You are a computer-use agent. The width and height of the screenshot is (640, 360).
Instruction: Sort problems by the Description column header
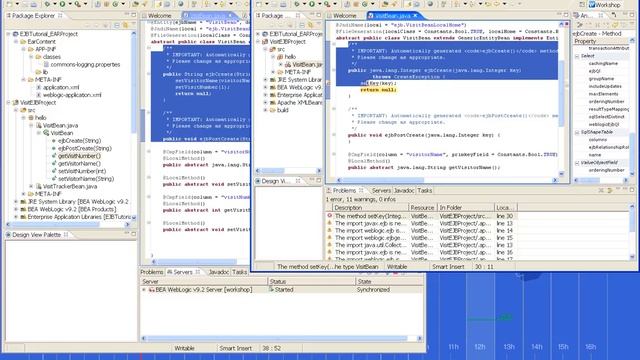click(x=370, y=207)
